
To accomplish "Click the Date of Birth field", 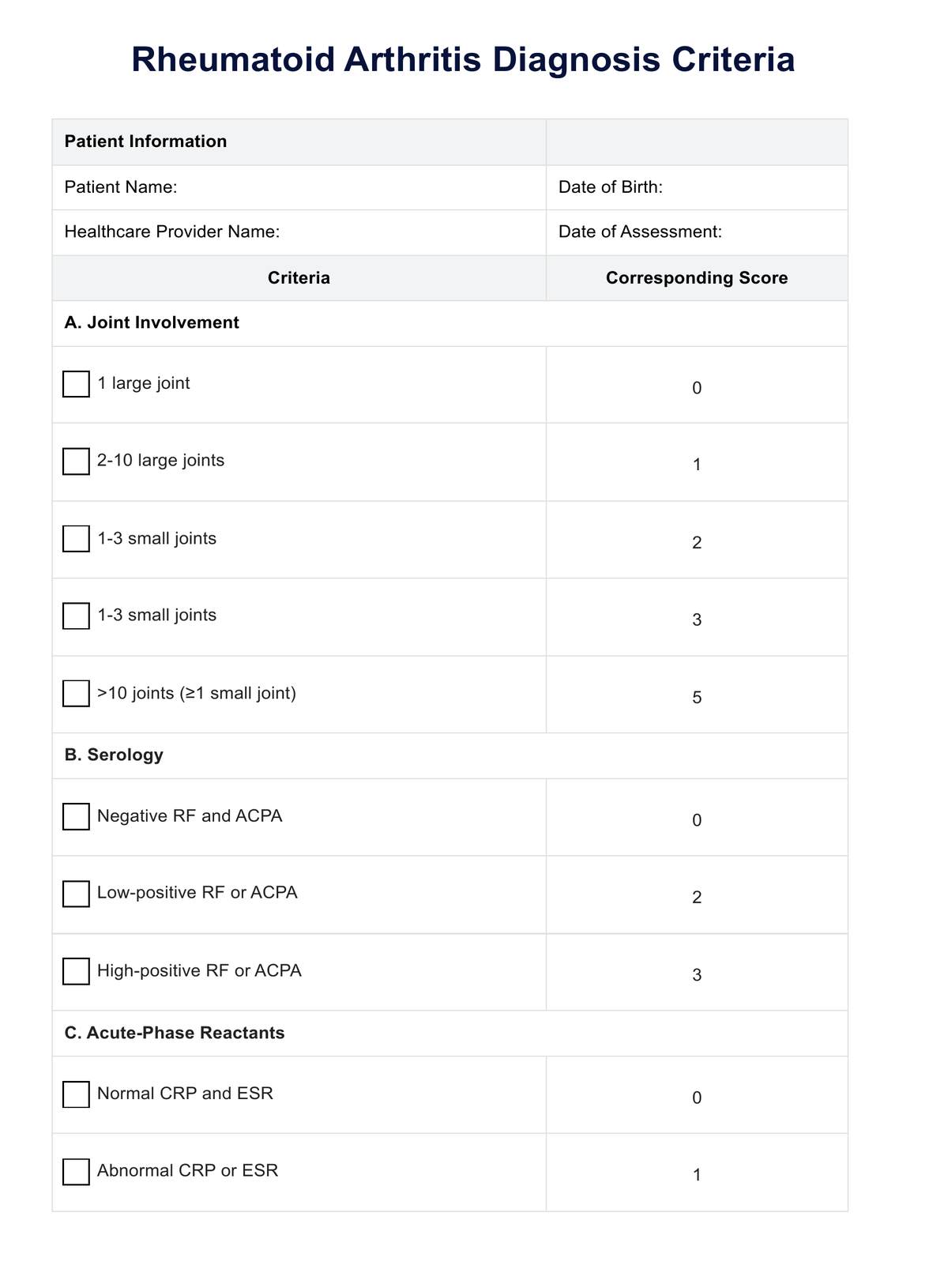I will 750,187.
